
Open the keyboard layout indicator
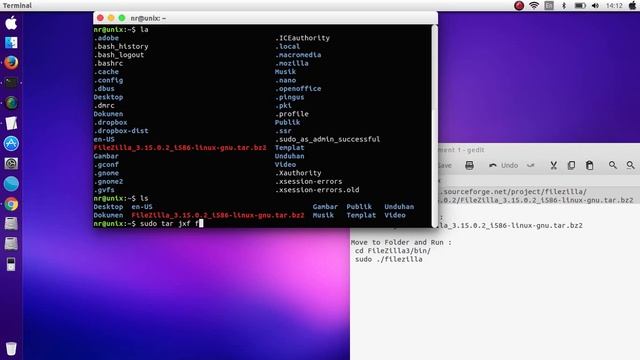pos(549,5)
